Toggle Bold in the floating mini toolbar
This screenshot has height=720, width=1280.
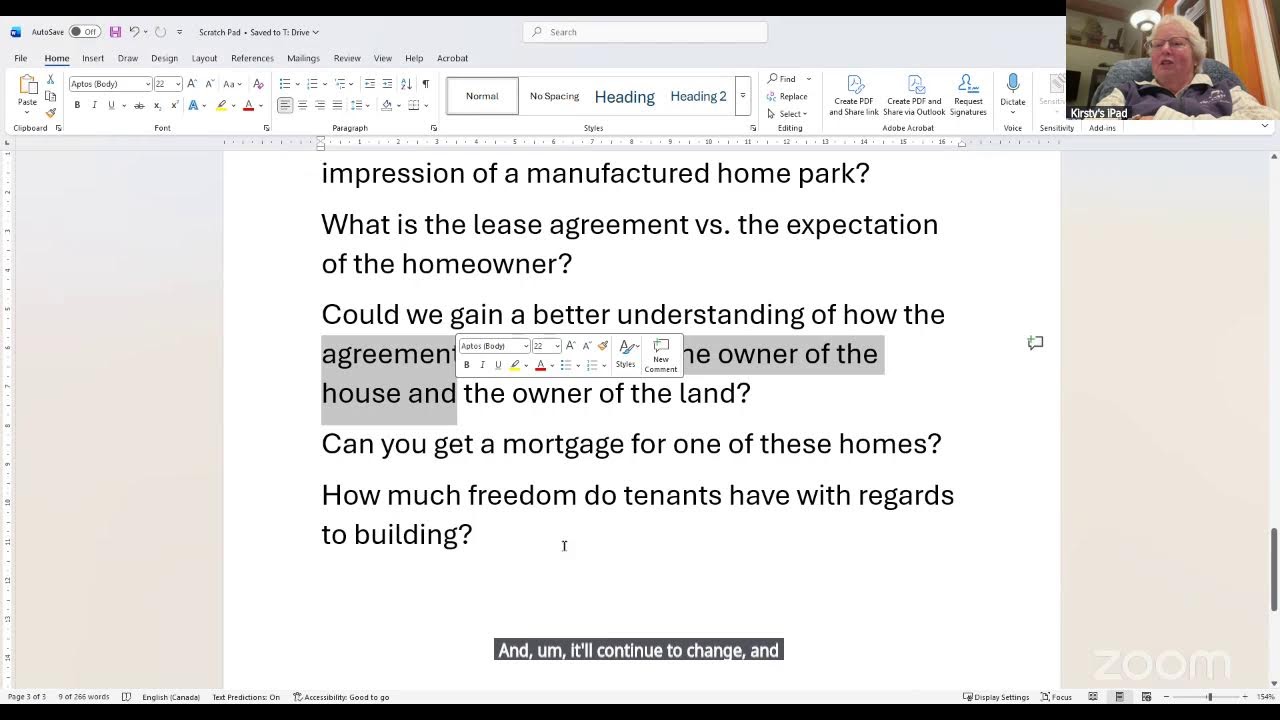(x=466, y=365)
